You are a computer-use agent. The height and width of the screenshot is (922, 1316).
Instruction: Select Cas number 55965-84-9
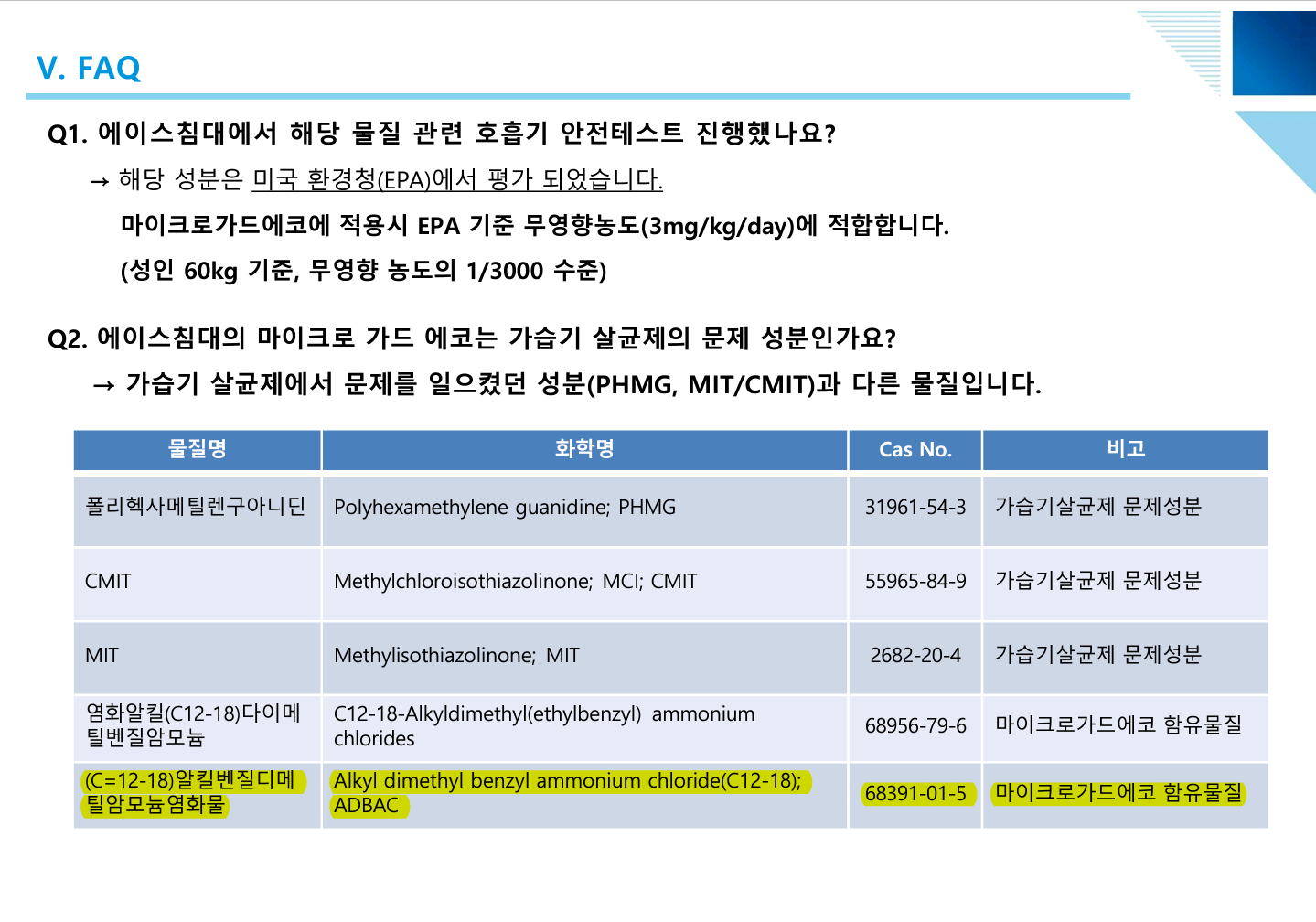915,581
